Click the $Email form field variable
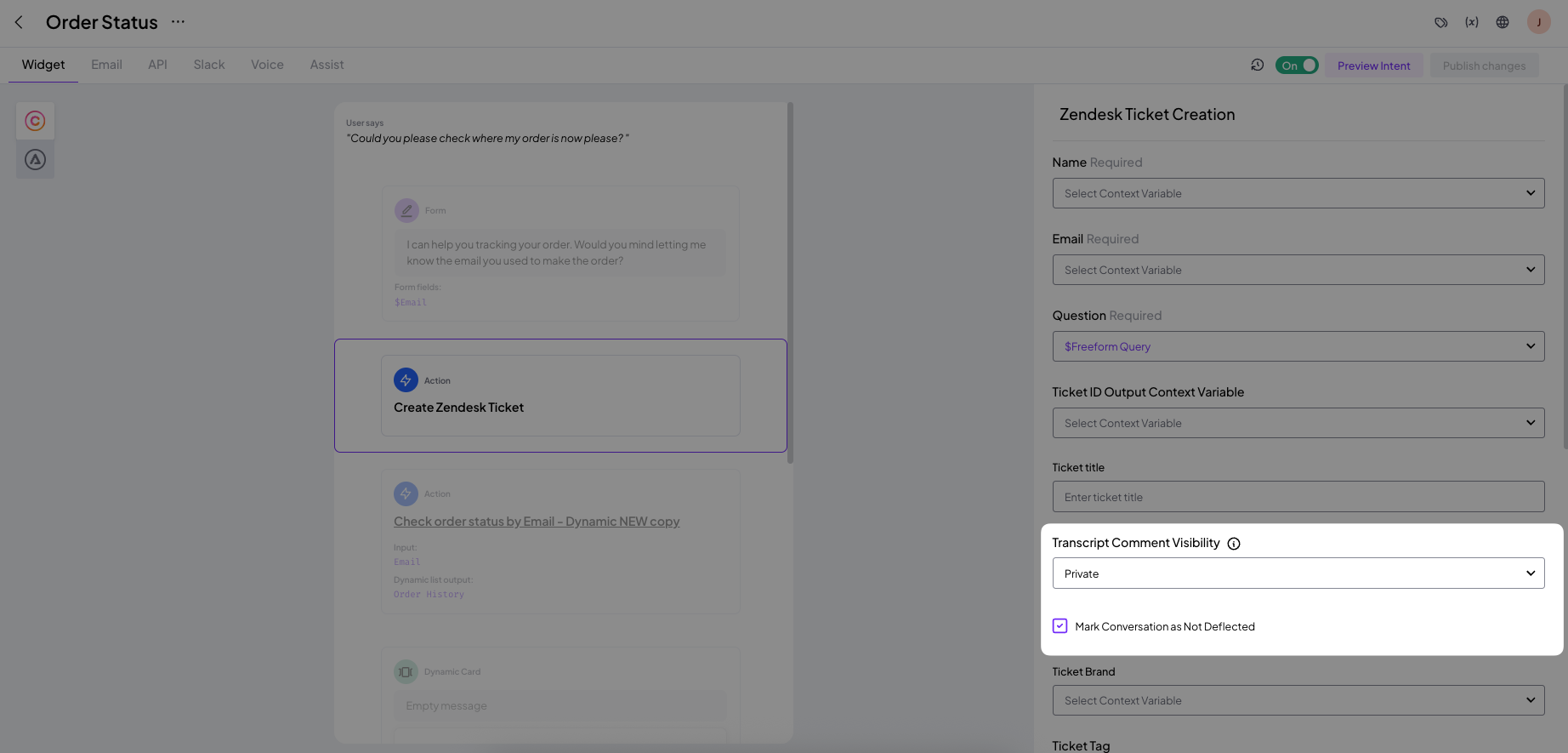This screenshot has width=1568, height=753. tap(411, 302)
